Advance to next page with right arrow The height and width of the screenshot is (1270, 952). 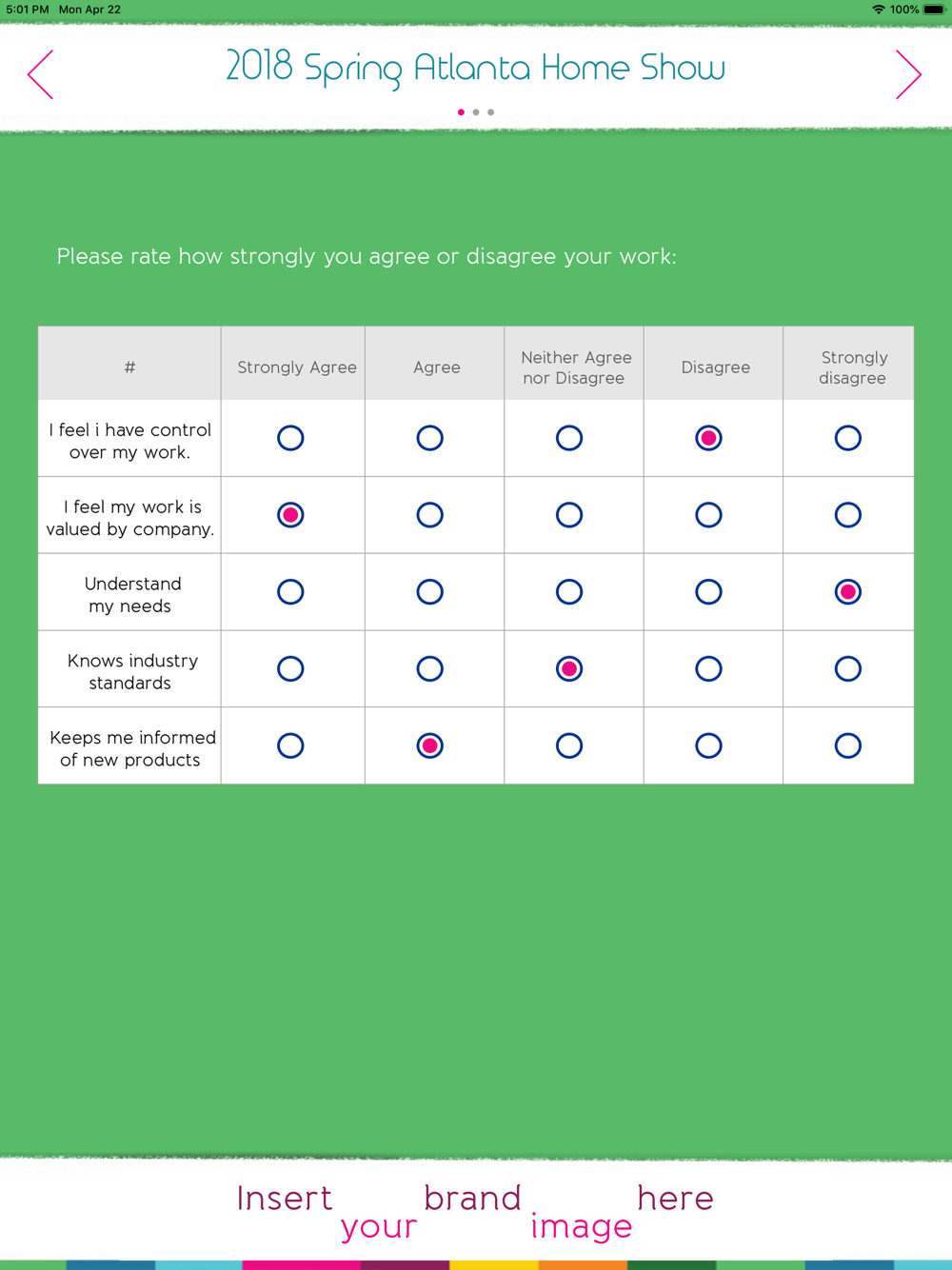tap(908, 74)
